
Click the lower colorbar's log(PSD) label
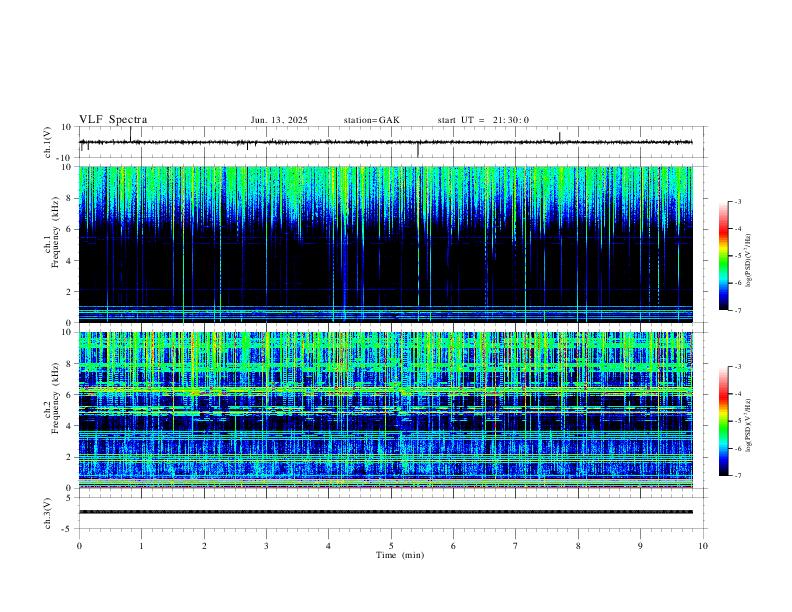click(x=749, y=425)
